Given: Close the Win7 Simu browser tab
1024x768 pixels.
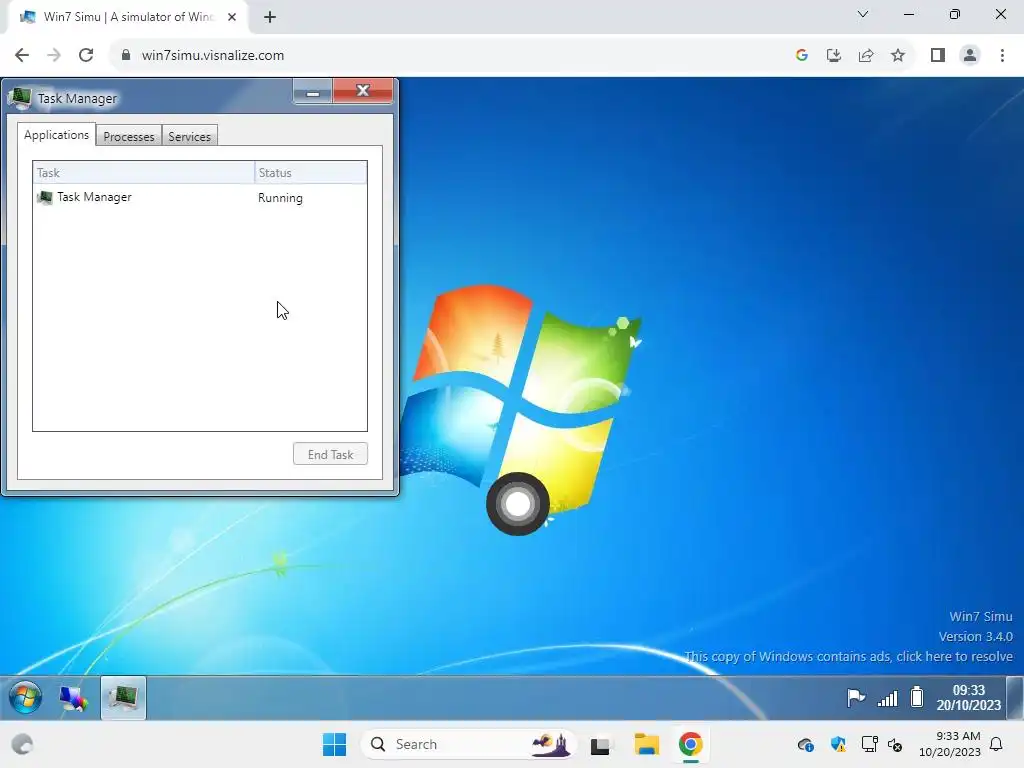Looking at the screenshot, I should pos(232,17).
